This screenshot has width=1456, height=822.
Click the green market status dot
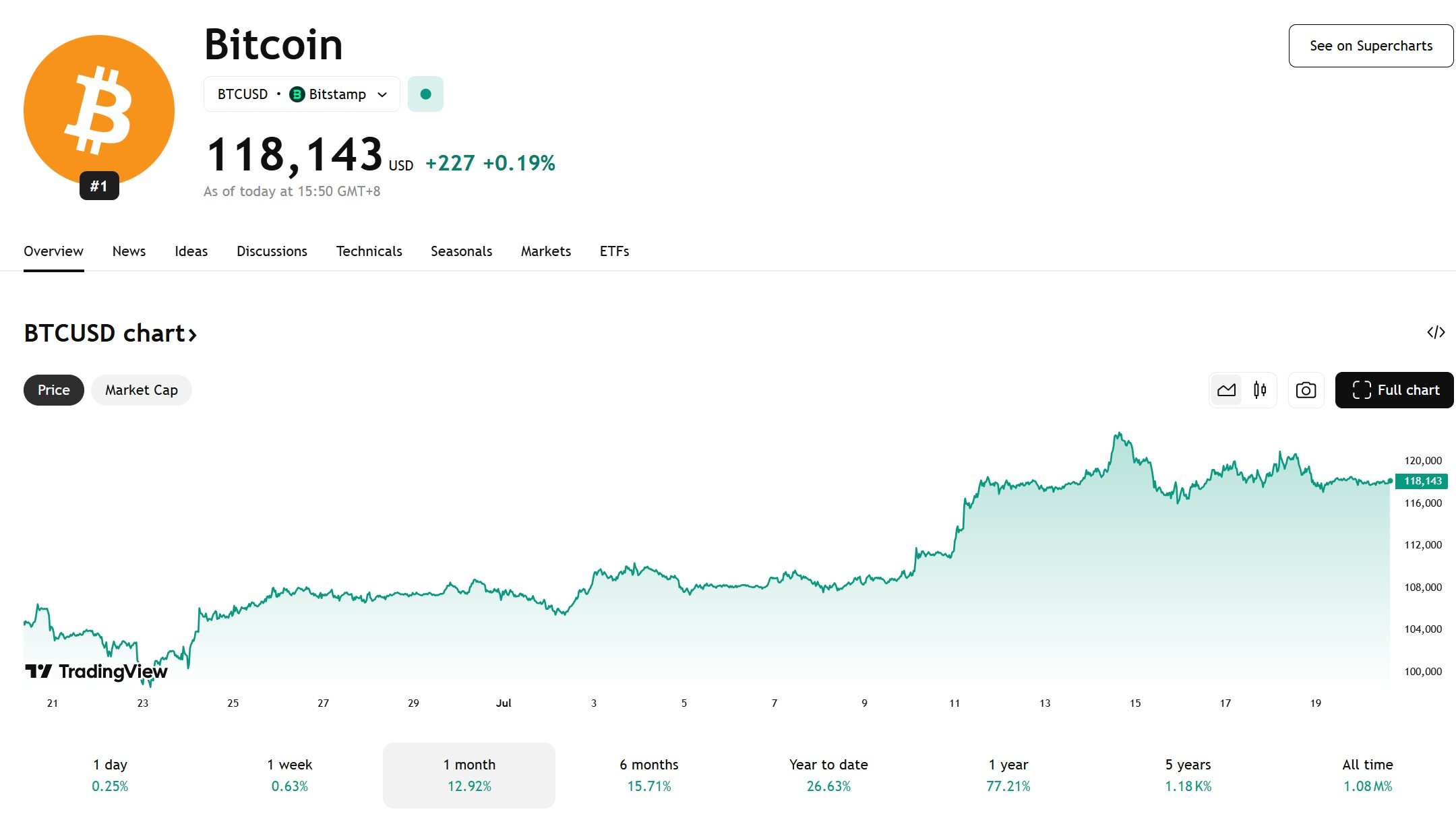point(425,94)
